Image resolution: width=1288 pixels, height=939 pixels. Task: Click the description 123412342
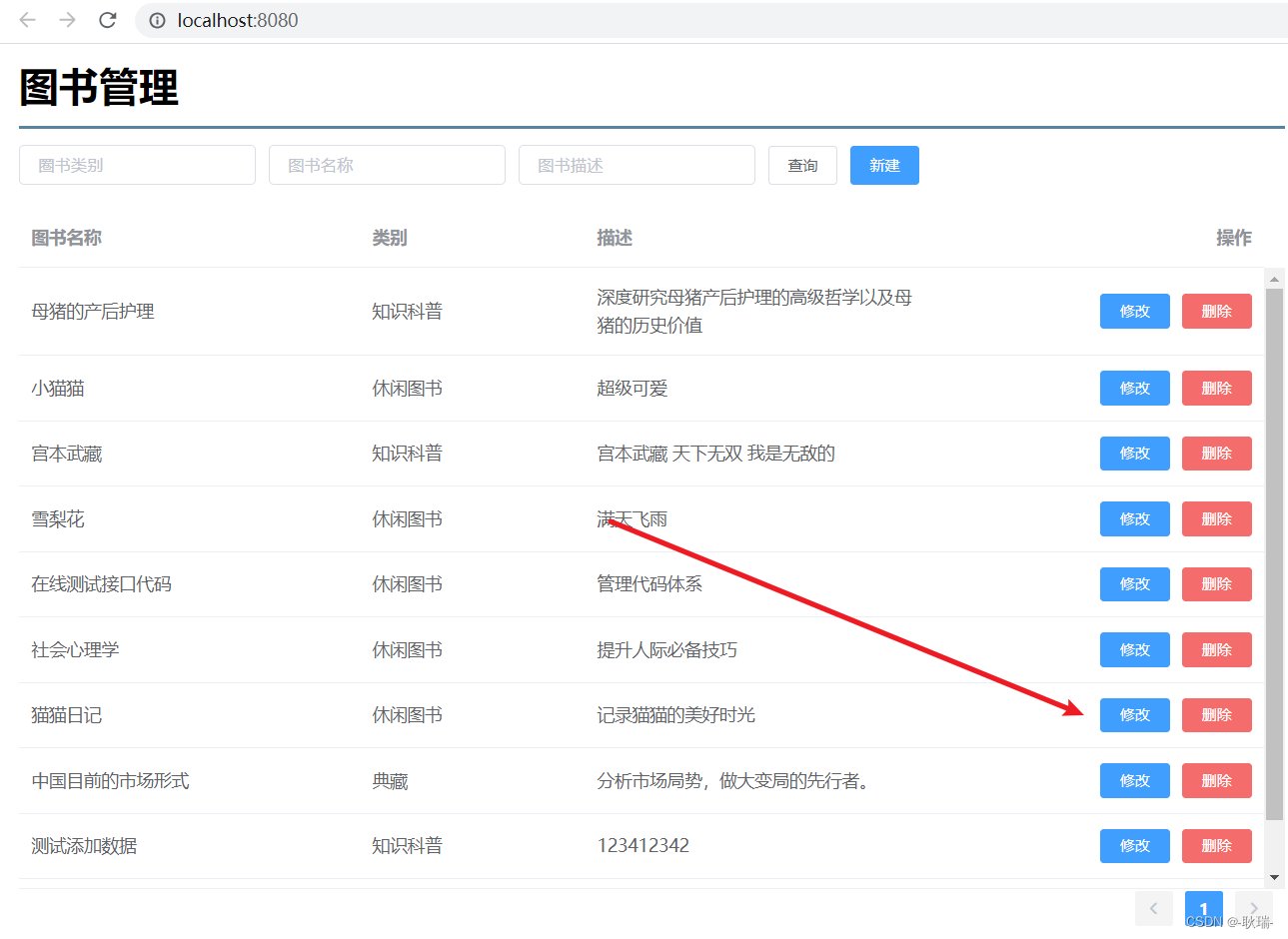[643, 846]
